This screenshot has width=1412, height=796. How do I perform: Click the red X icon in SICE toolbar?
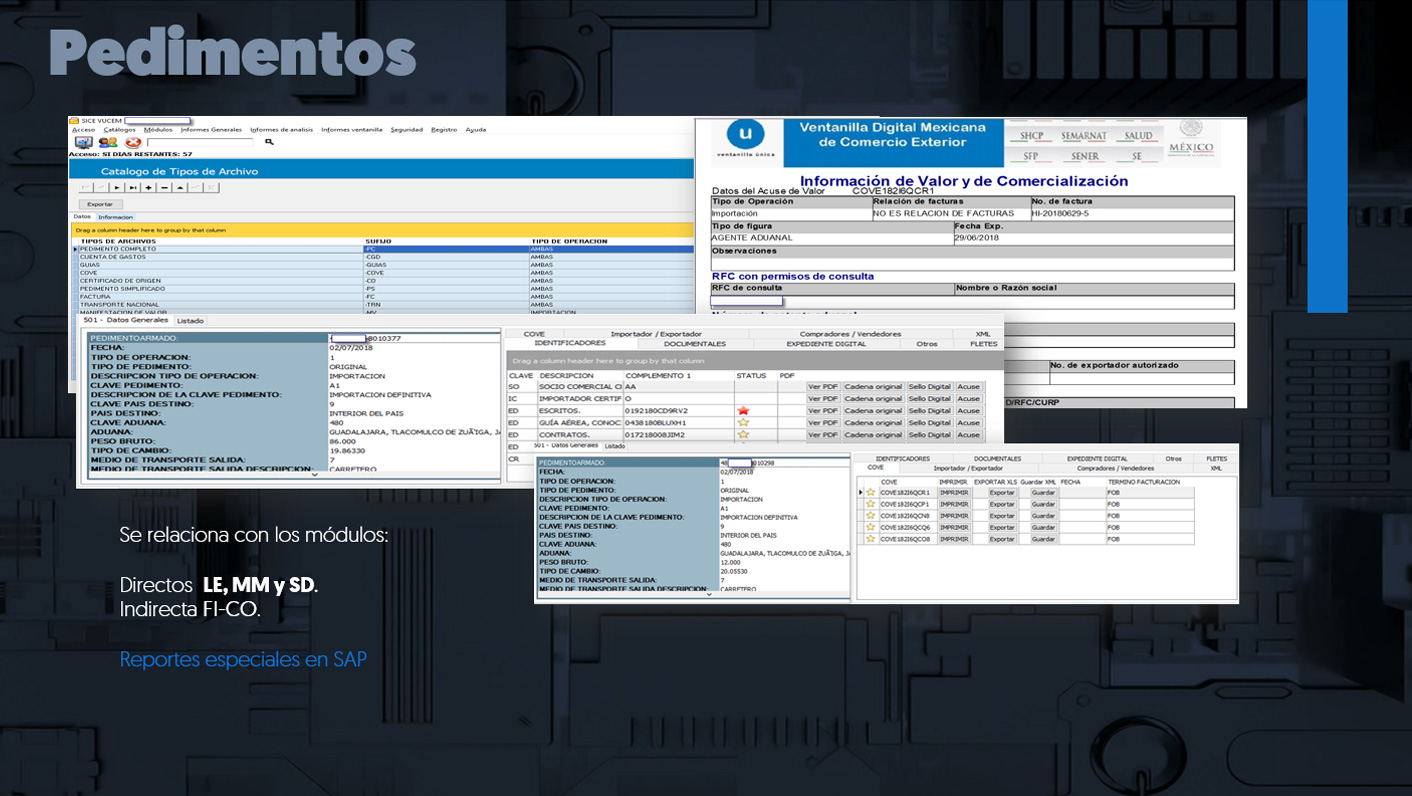pyautogui.click(x=133, y=143)
